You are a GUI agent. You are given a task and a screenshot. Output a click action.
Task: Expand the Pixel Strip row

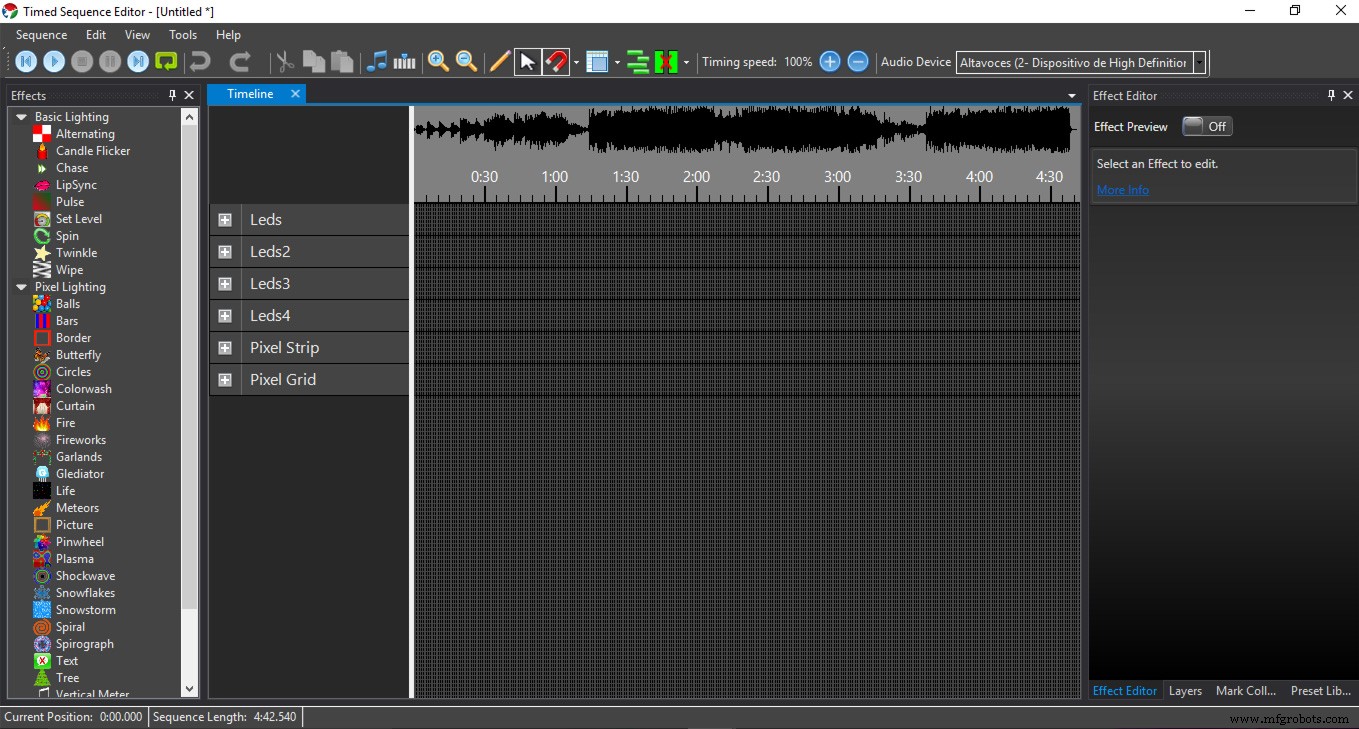point(225,348)
